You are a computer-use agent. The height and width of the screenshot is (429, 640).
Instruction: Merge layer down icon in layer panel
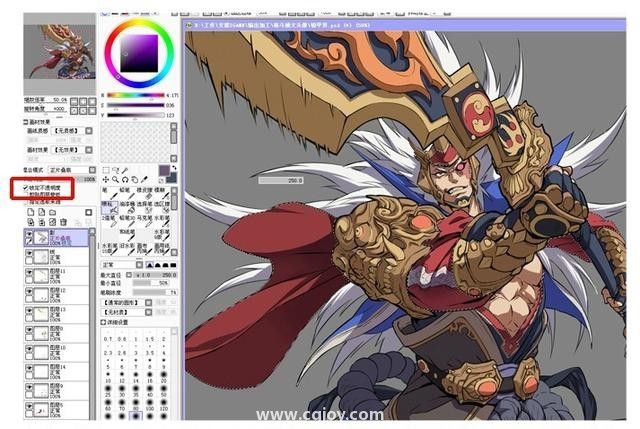[42, 222]
